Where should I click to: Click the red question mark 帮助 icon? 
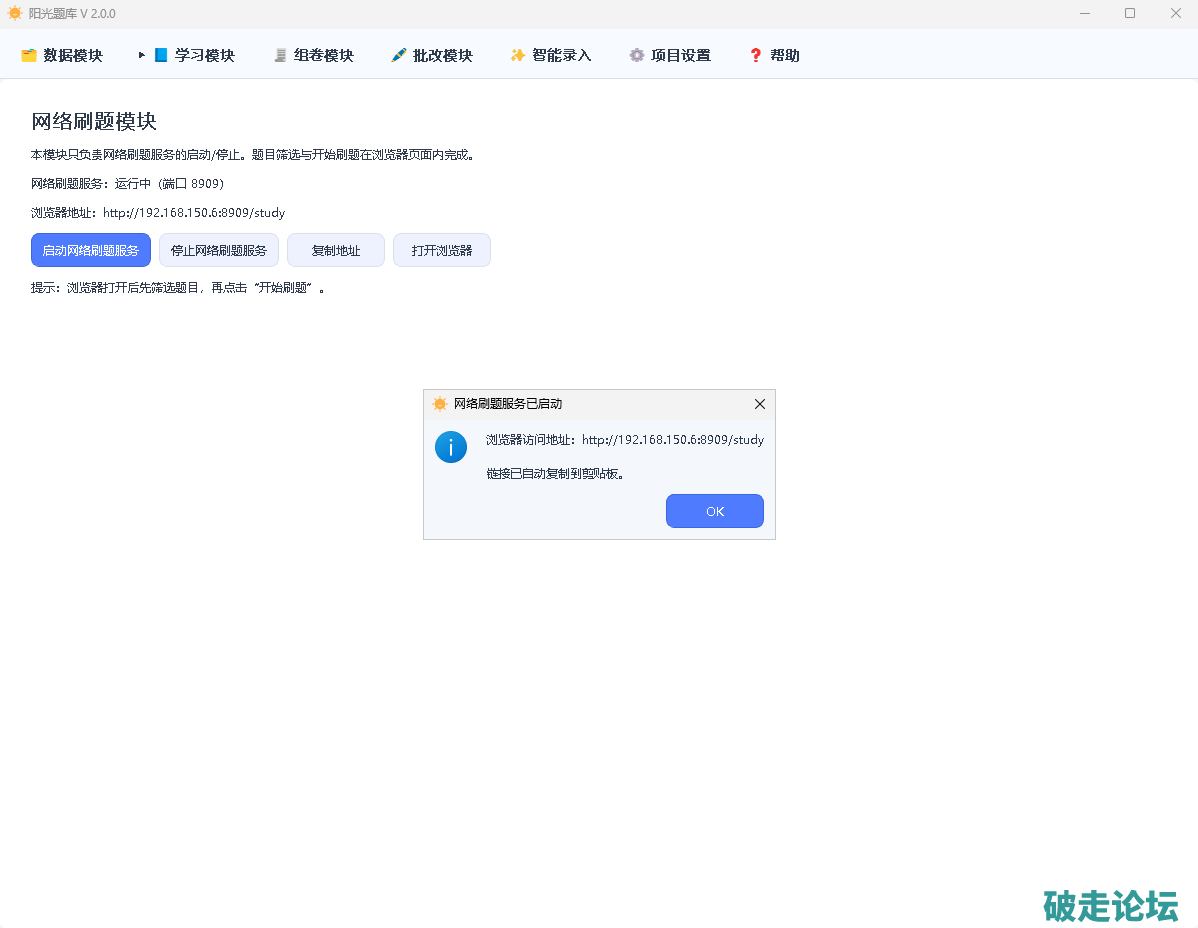(756, 56)
